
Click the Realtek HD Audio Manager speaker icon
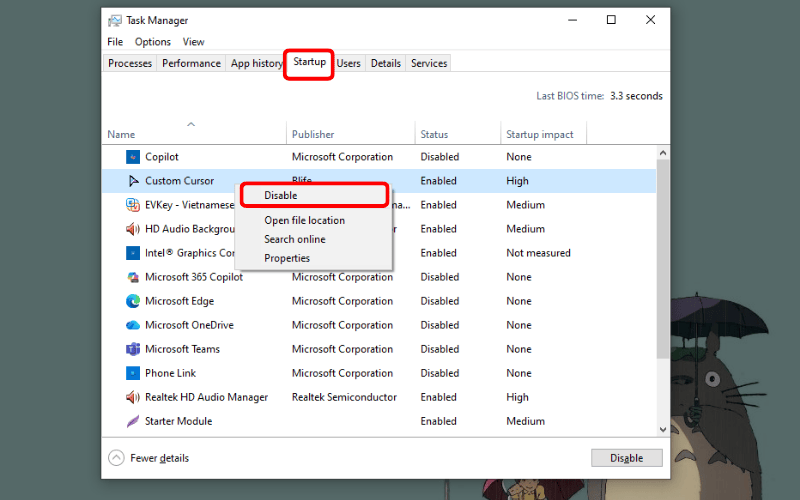tap(133, 397)
